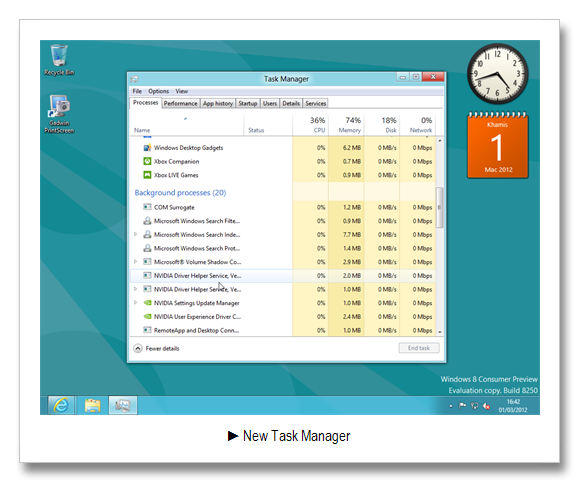Open the View menu
The height and width of the screenshot is (483, 580).
[x=182, y=91]
